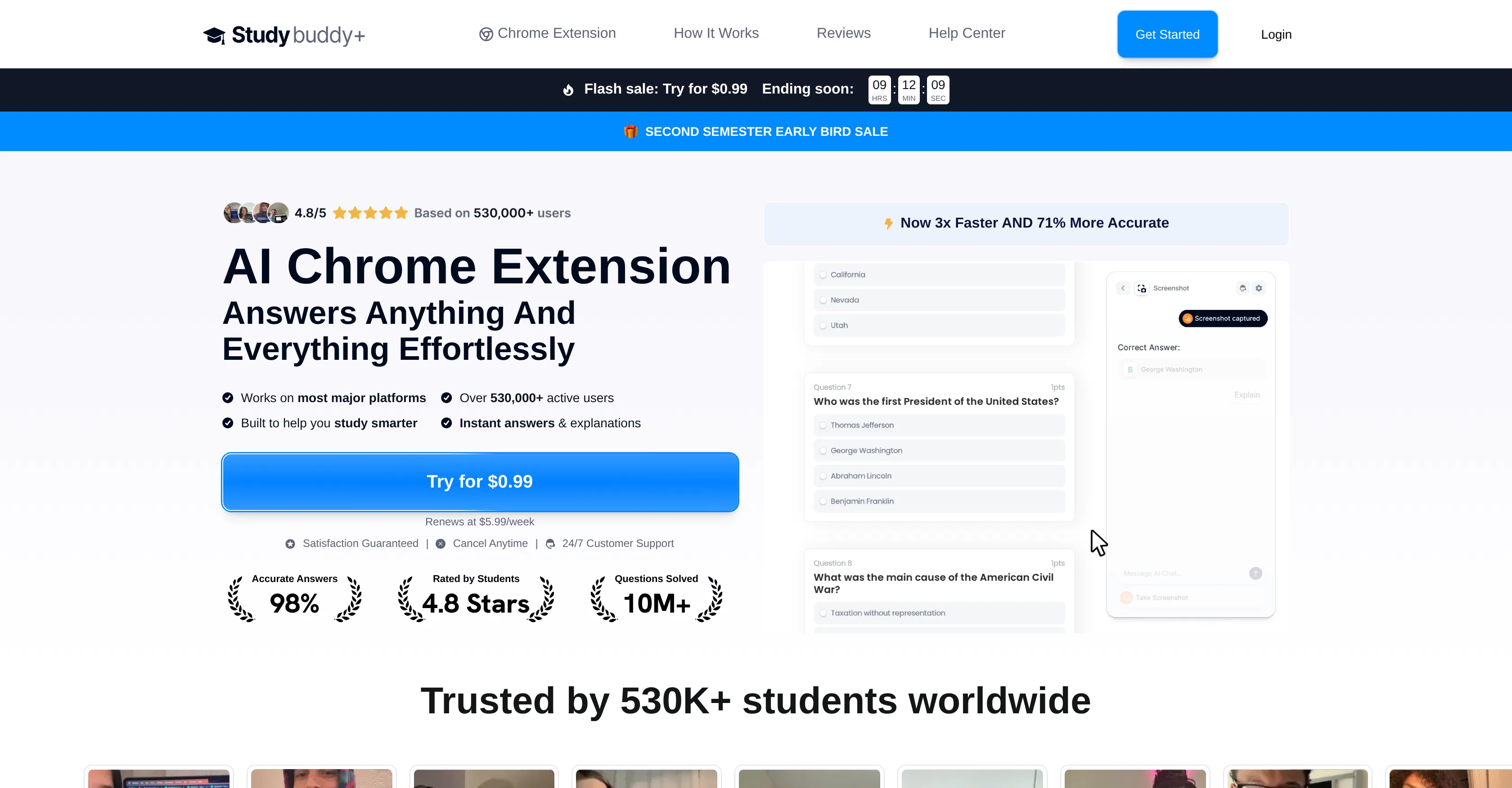The width and height of the screenshot is (1512, 788).
Task: Open the settings gear in the extension panel
Action: 1259,288
